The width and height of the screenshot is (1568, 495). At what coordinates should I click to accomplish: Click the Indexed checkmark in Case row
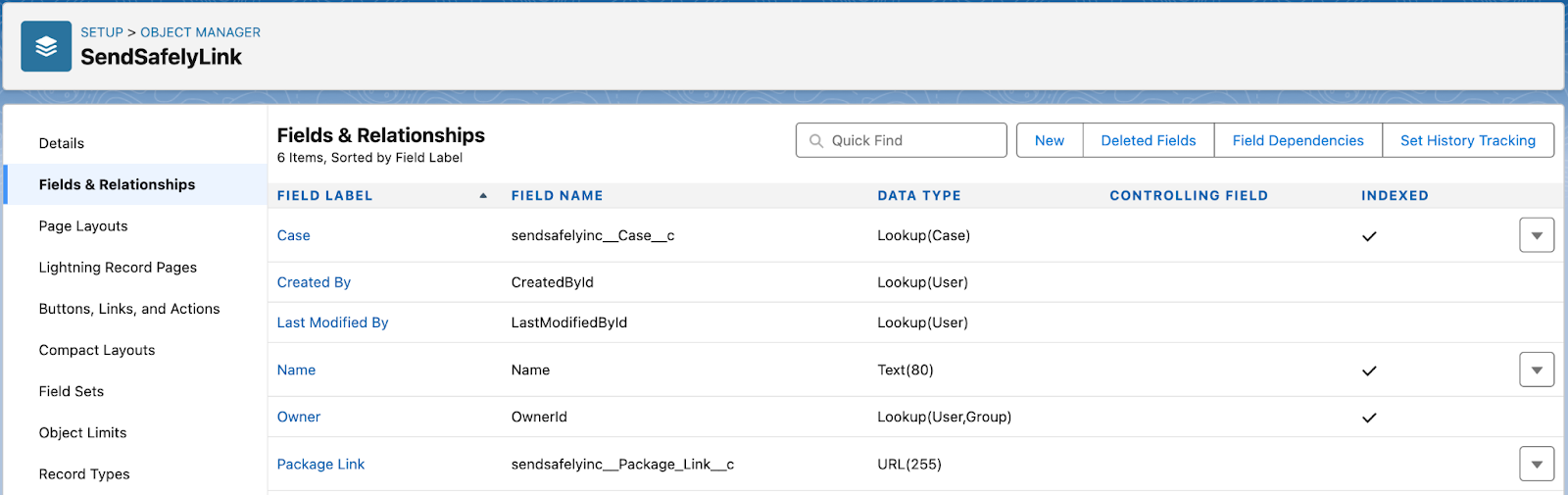point(1369,236)
